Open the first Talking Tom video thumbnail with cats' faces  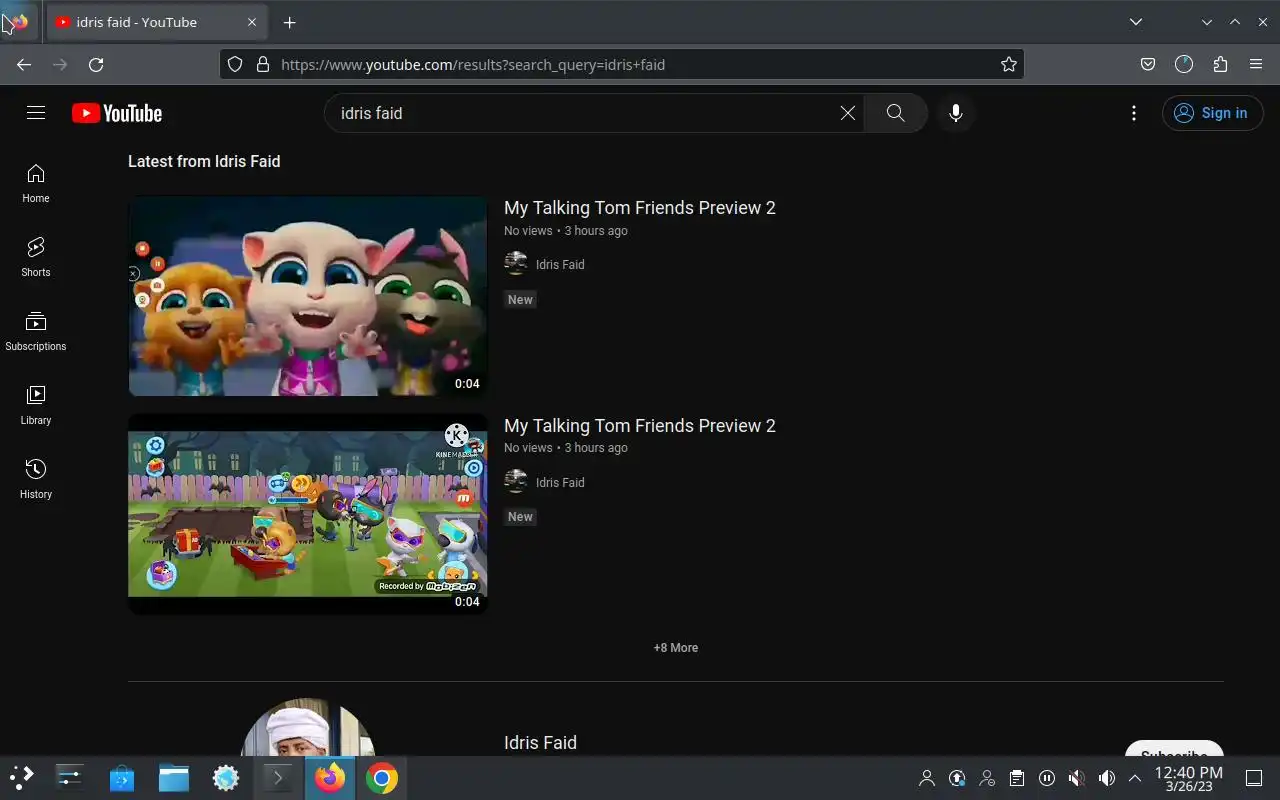tap(308, 296)
